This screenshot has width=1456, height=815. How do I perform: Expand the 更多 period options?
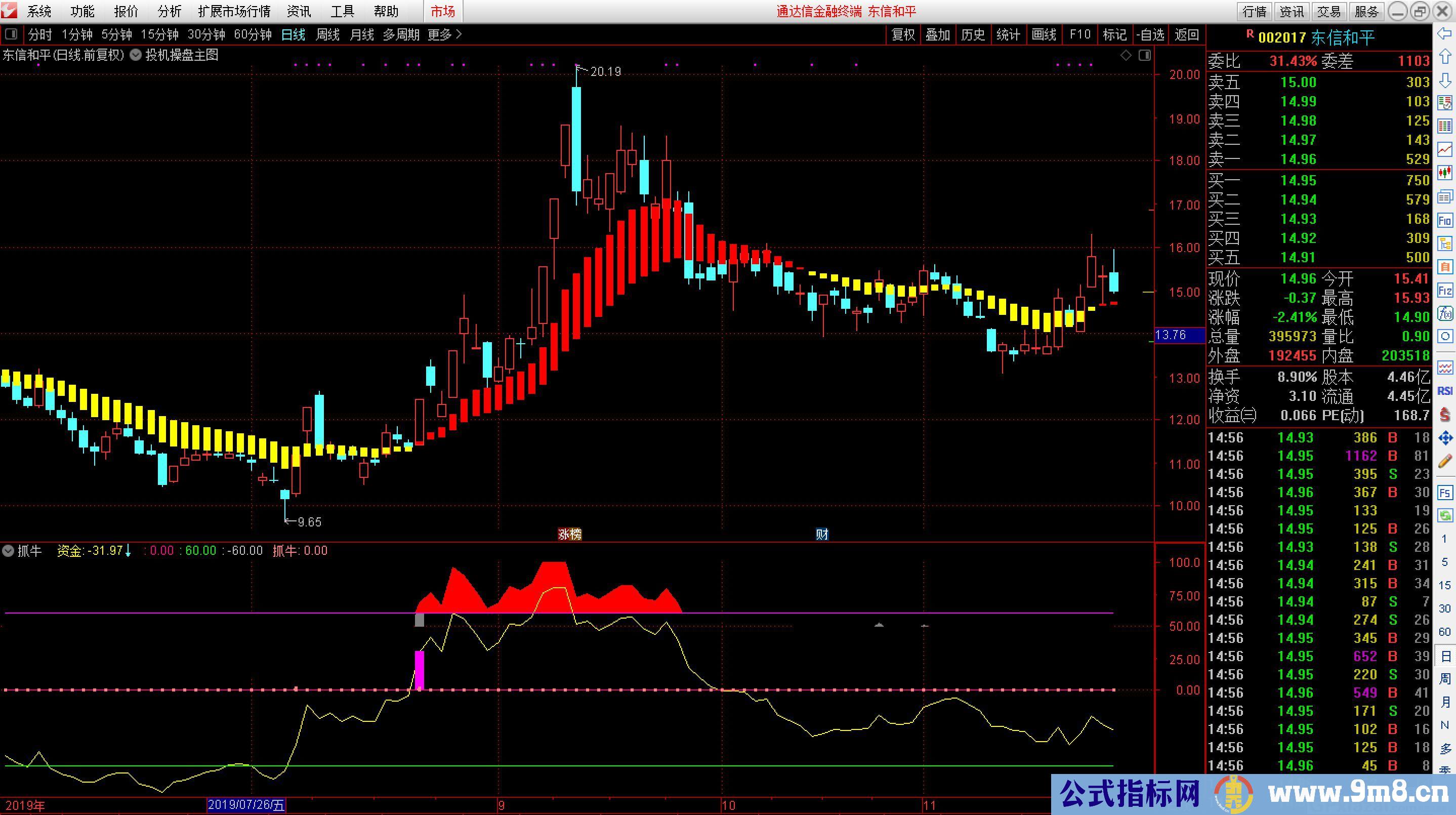pyautogui.click(x=444, y=35)
